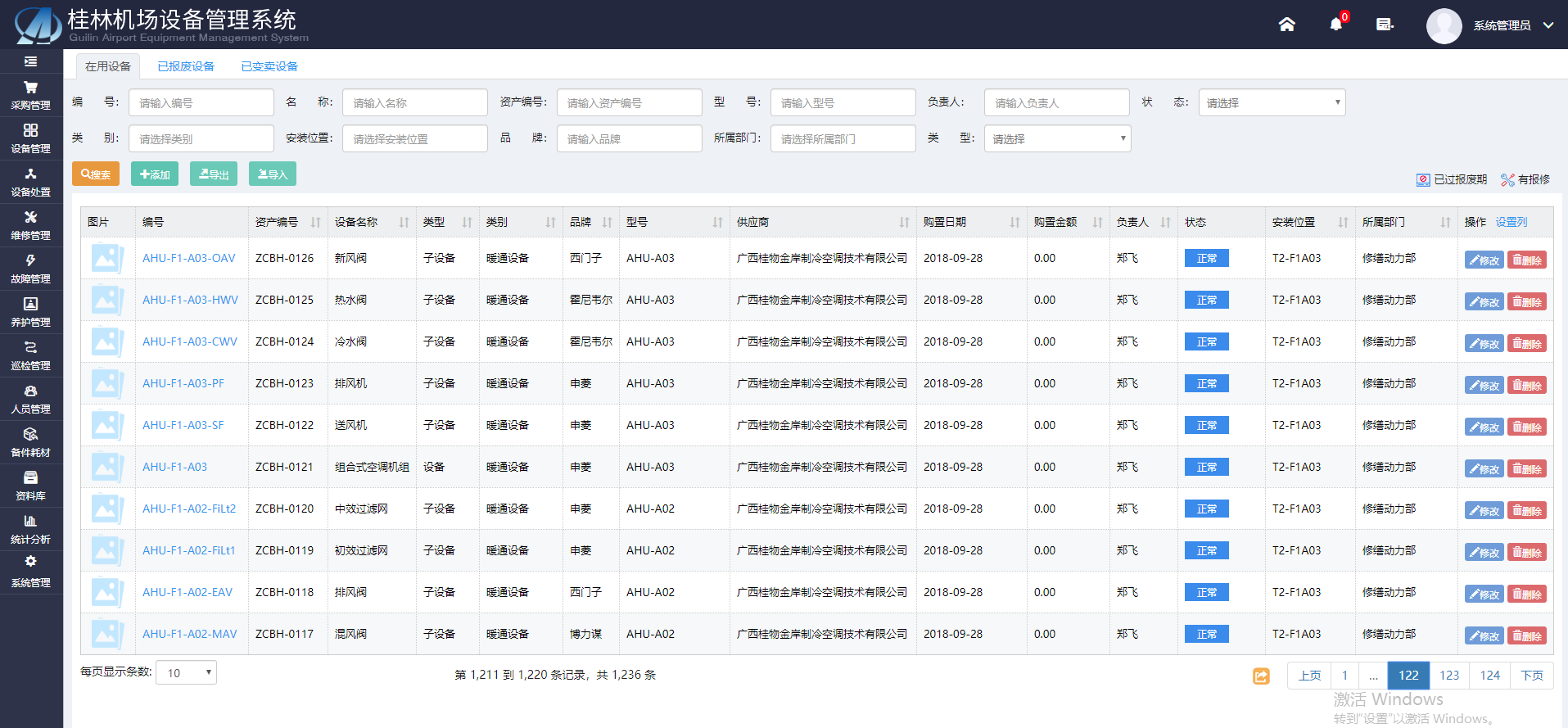Click the 请输入资产编号 input field
The image size is (1568, 728).
click(x=628, y=103)
